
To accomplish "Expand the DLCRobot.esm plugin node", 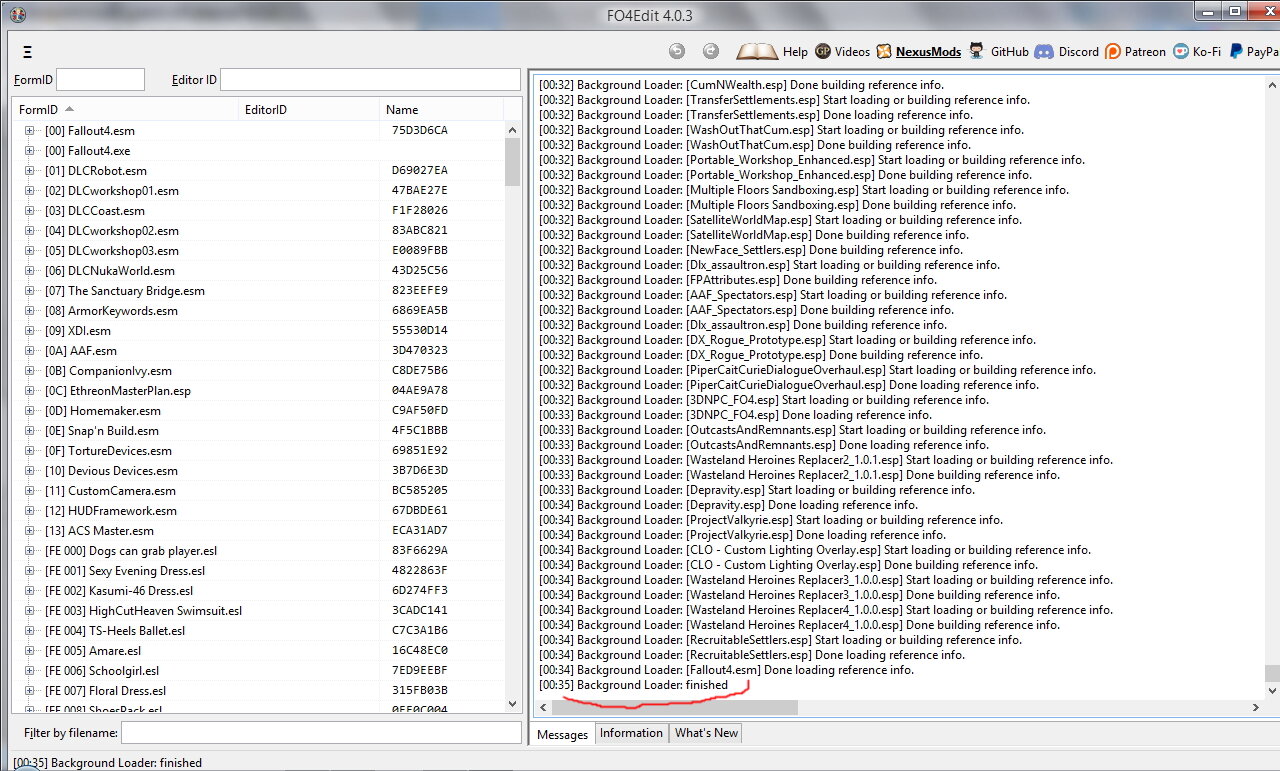I will pos(30,171).
